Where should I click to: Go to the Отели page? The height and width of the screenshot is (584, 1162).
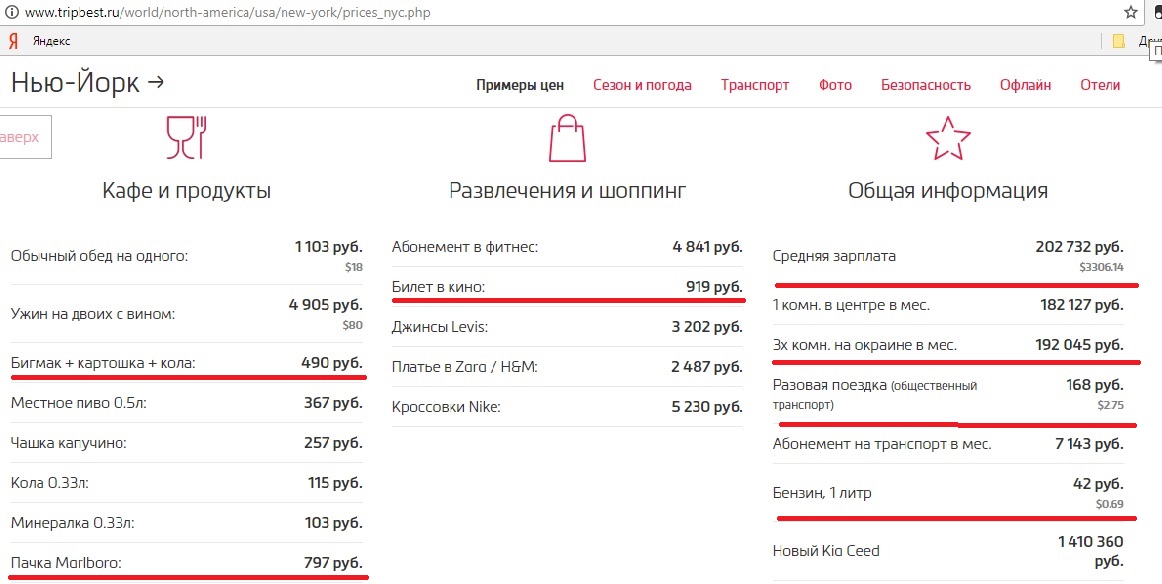1100,85
